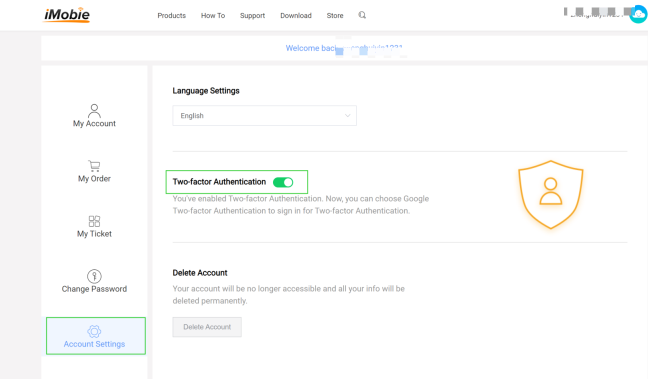Open the Download menu

point(296,15)
